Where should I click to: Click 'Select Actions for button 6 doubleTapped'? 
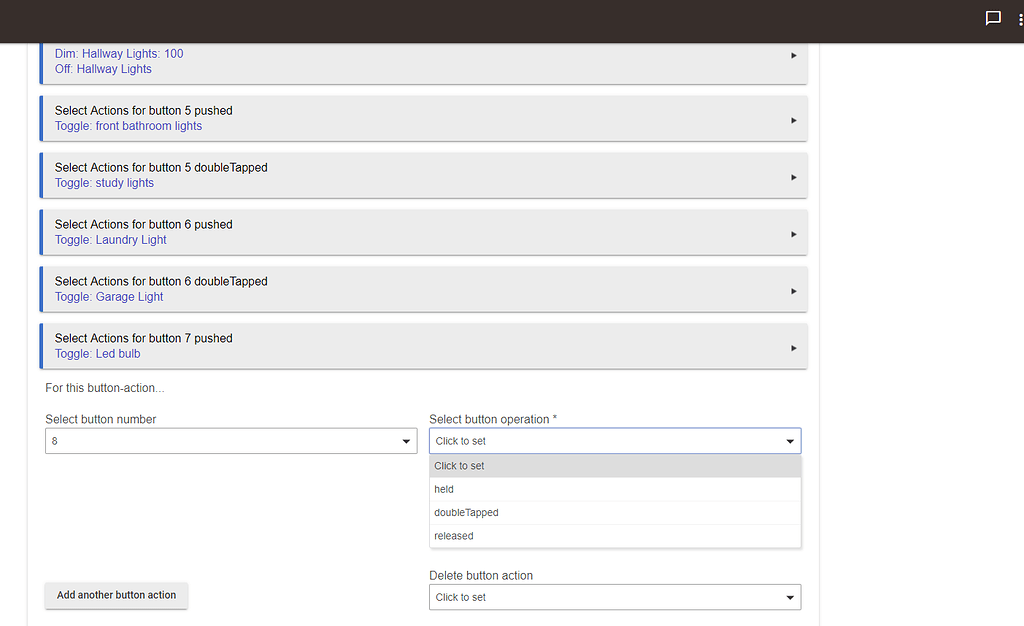click(161, 281)
